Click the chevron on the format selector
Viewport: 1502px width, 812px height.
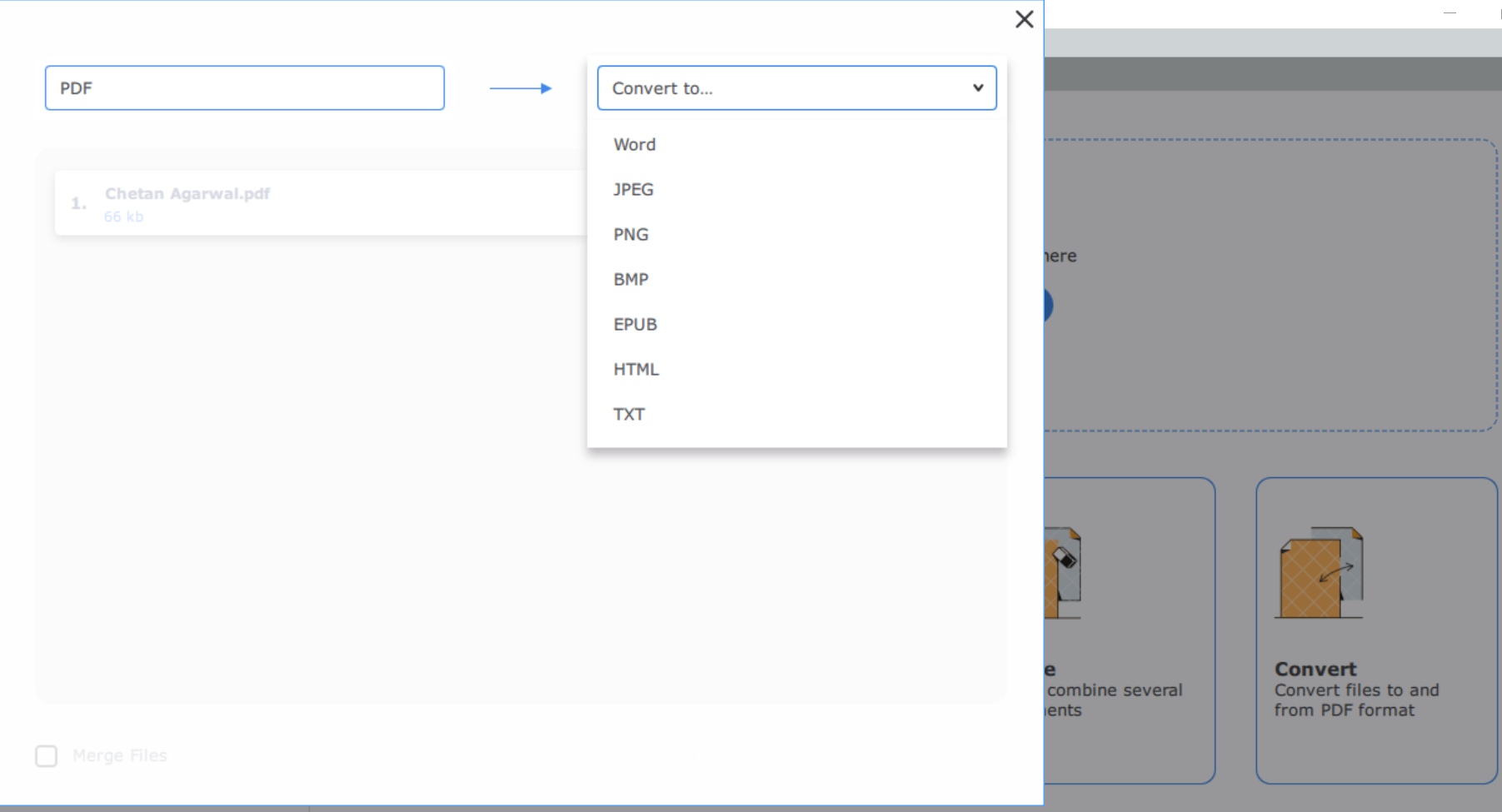976,87
